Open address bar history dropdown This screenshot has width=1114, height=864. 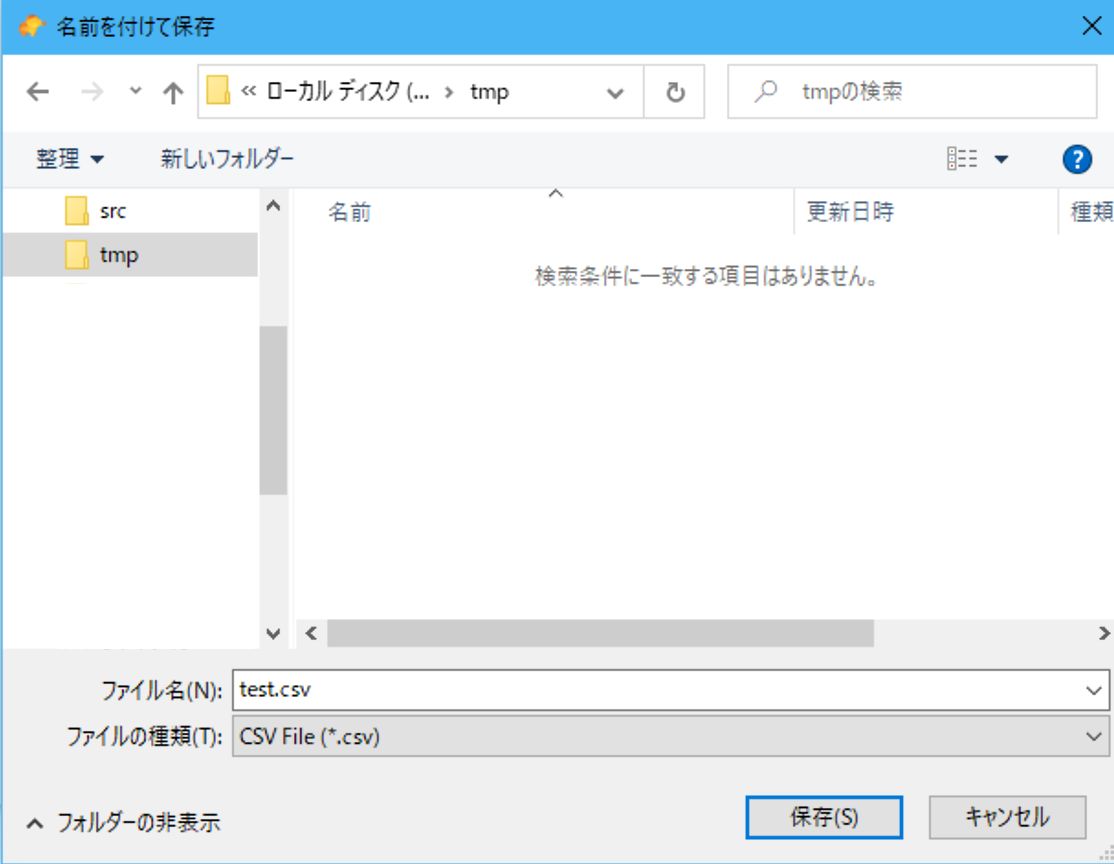point(615,93)
